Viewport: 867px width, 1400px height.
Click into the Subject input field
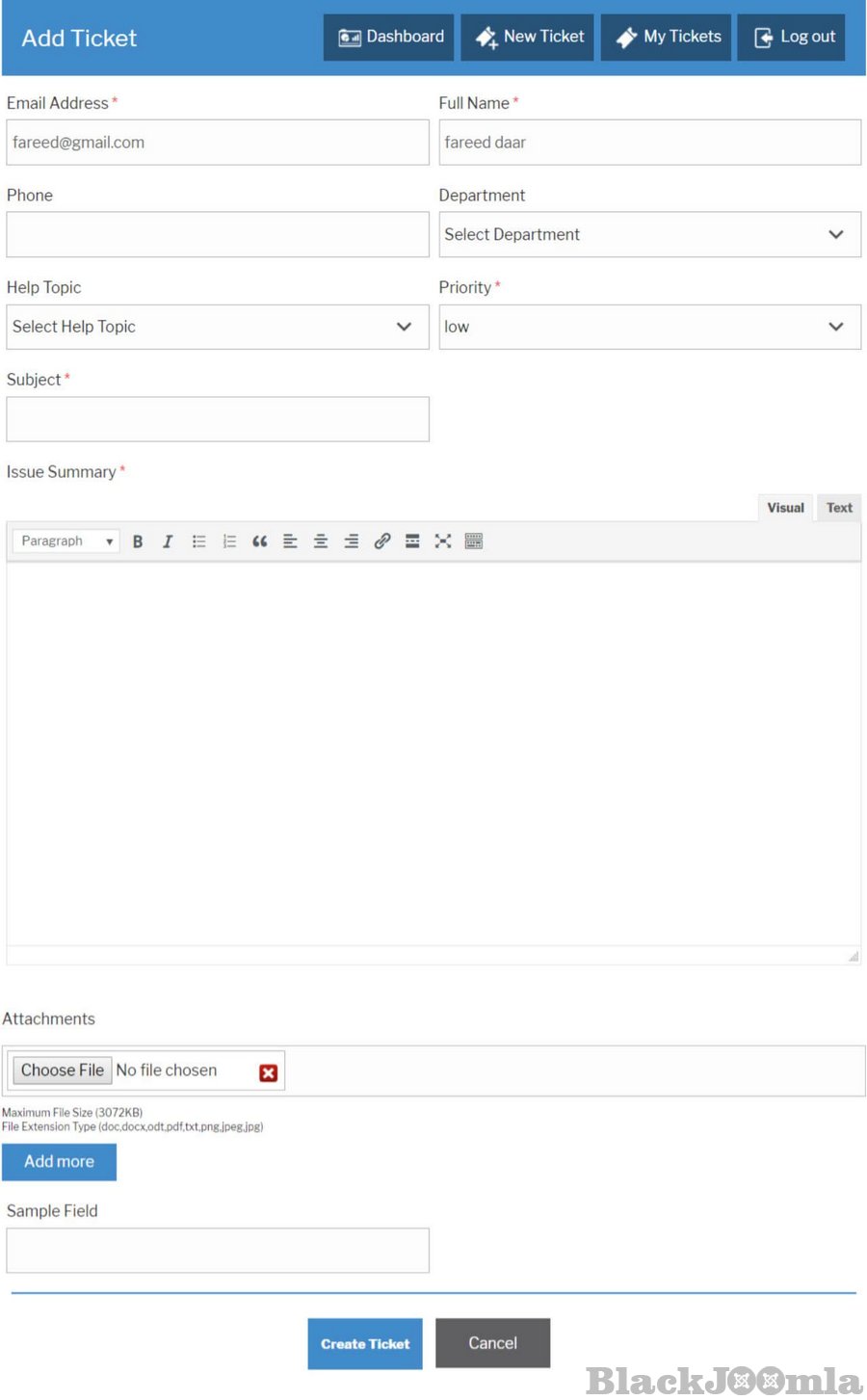pos(218,420)
